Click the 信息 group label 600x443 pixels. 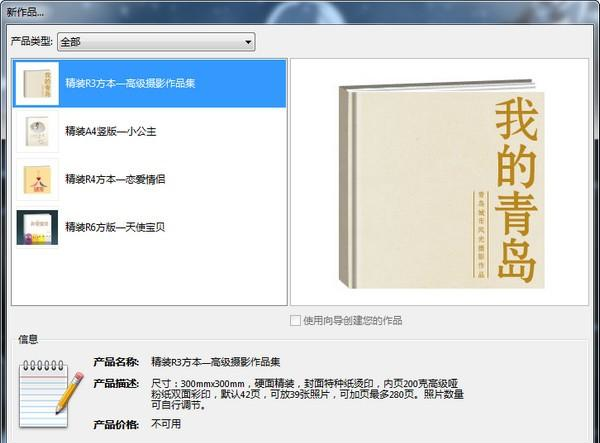pyautogui.click(x=28, y=339)
